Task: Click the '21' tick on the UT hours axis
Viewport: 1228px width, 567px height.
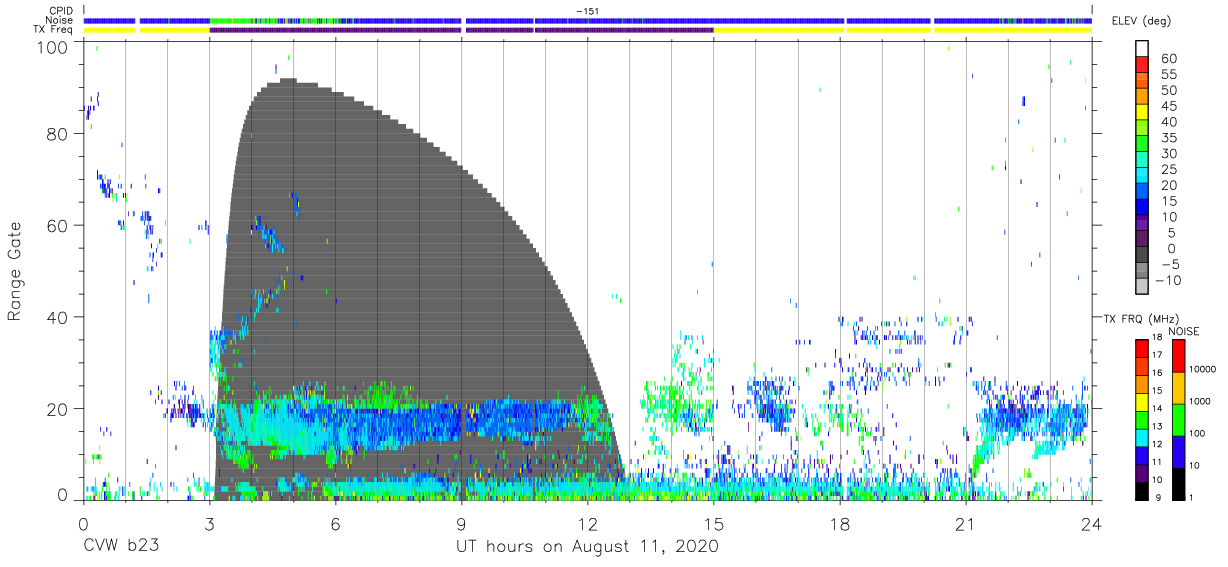Action: coord(965,522)
